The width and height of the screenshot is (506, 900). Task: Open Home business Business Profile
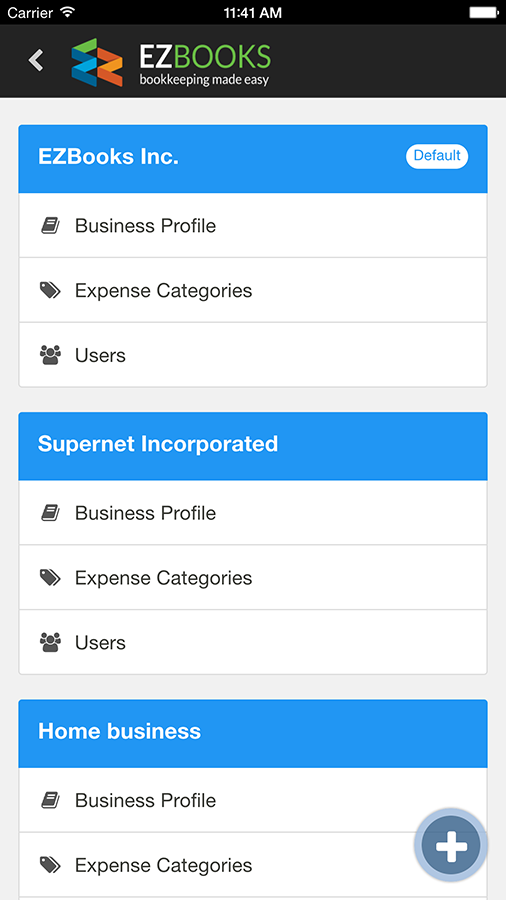pyautogui.click(x=253, y=800)
